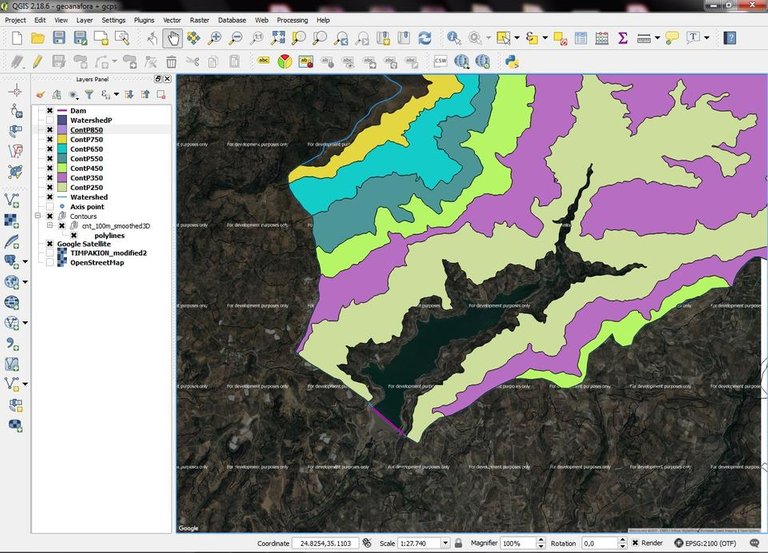Open the Processing menu
Image resolution: width=768 pixels, height=553 pixels.
[292, 19]
